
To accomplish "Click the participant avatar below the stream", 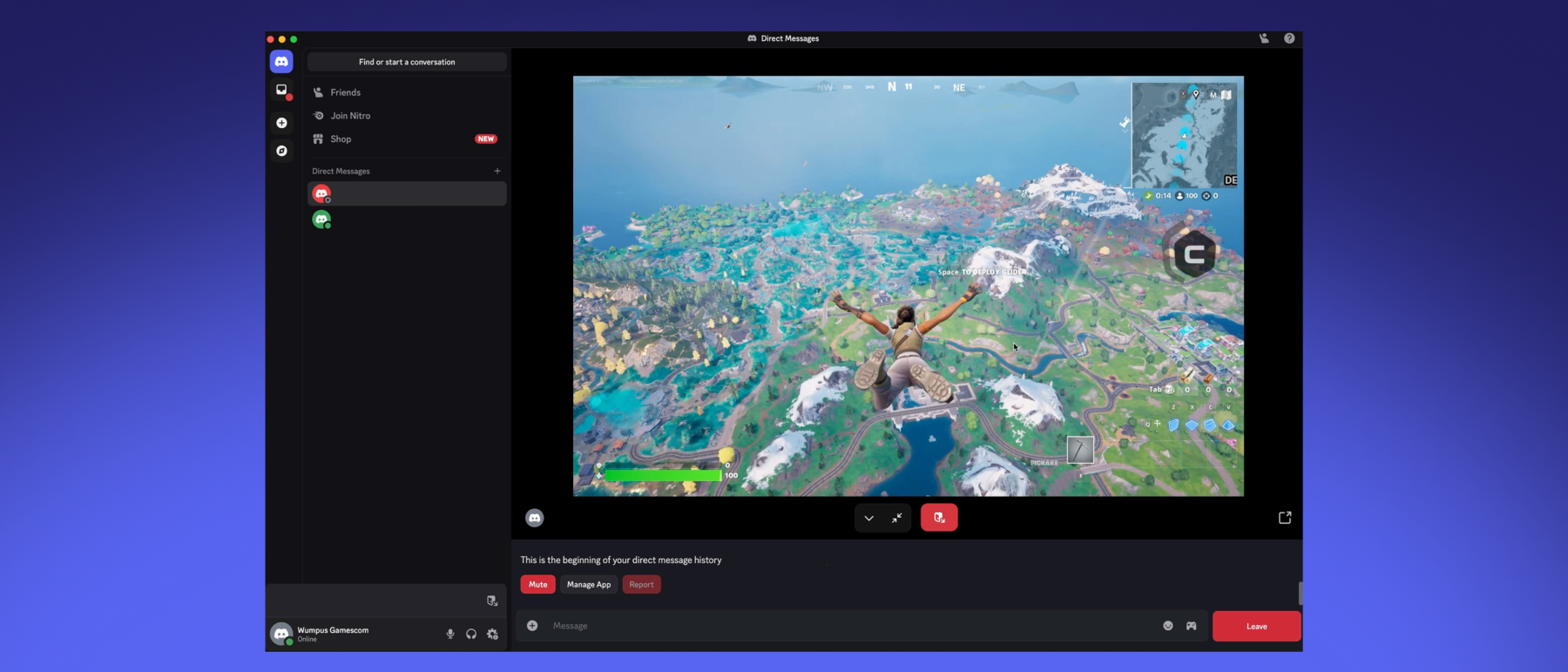I will click(x=535, y=518).
